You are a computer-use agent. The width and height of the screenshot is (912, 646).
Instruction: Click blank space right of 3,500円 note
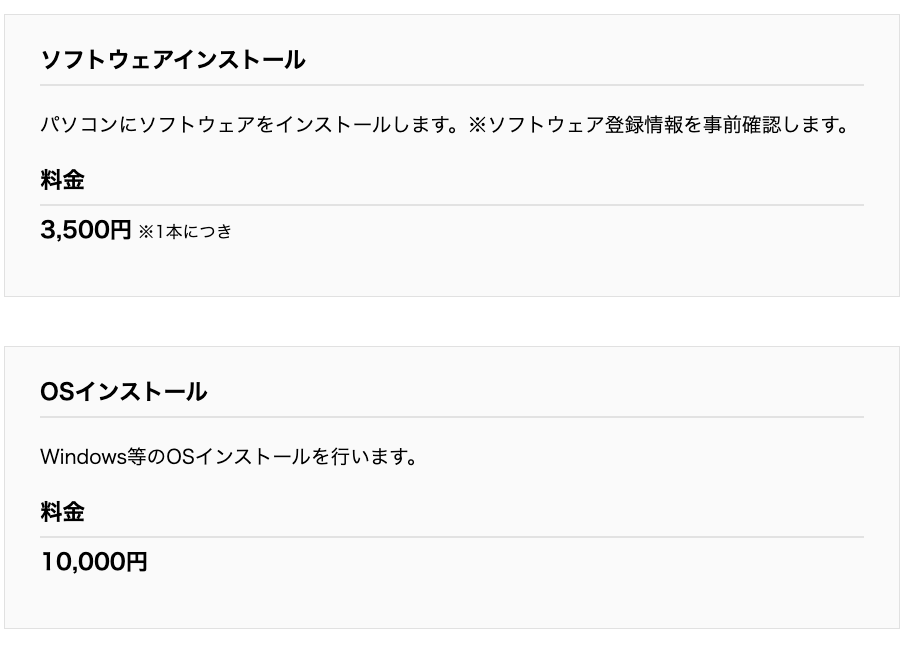click(550, 232)
